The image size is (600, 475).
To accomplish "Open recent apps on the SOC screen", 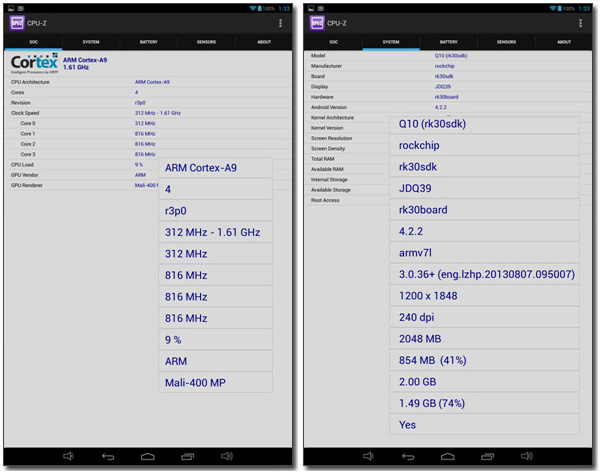I will tap(188, 456).
